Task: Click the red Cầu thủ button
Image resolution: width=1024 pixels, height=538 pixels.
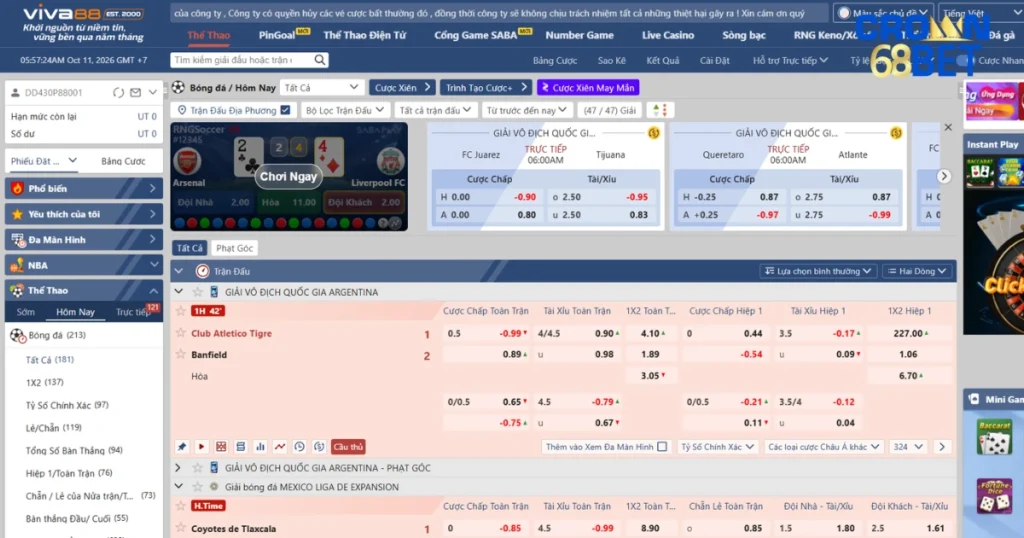Action: (x=347, y=447)
